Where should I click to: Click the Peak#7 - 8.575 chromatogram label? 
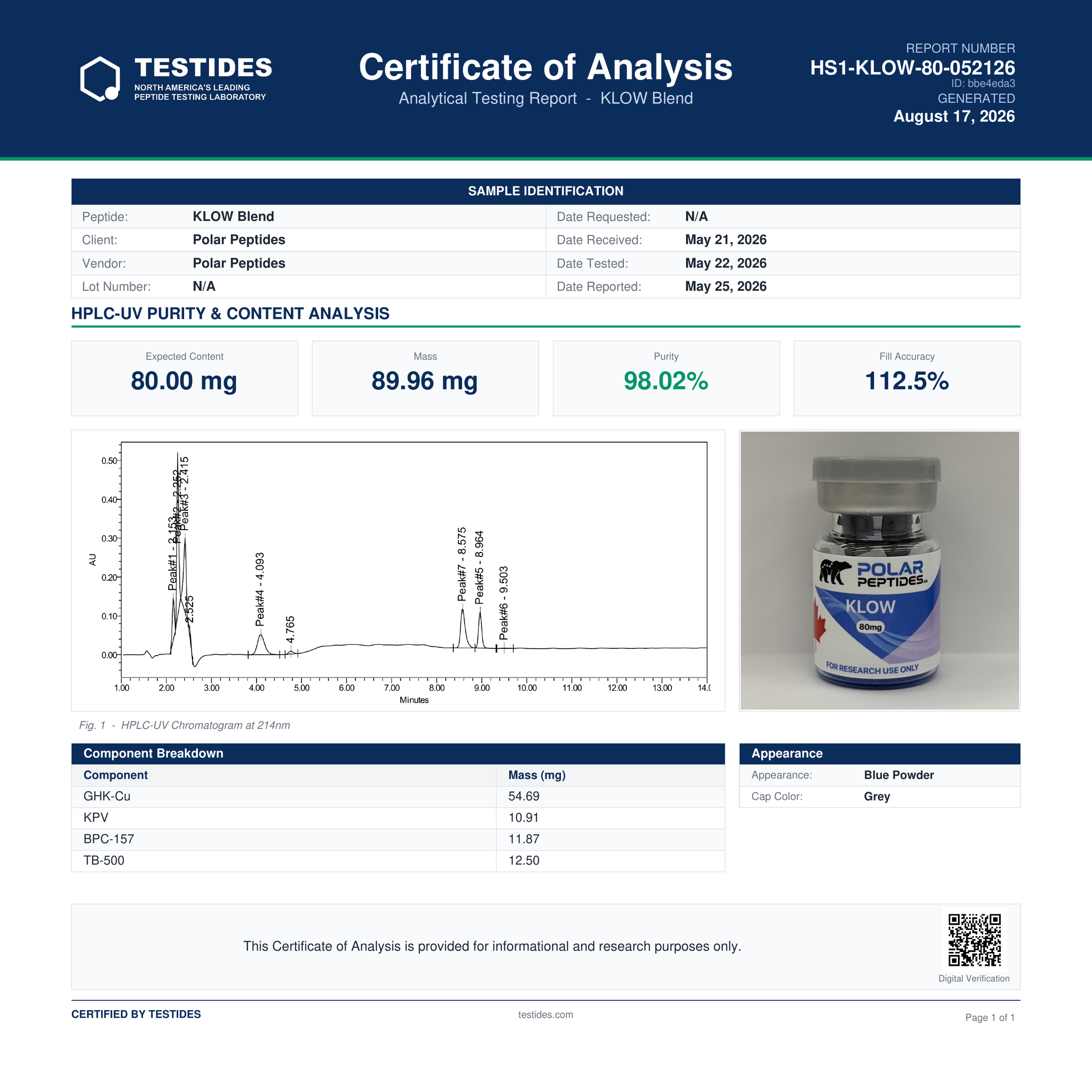point(462,564)
